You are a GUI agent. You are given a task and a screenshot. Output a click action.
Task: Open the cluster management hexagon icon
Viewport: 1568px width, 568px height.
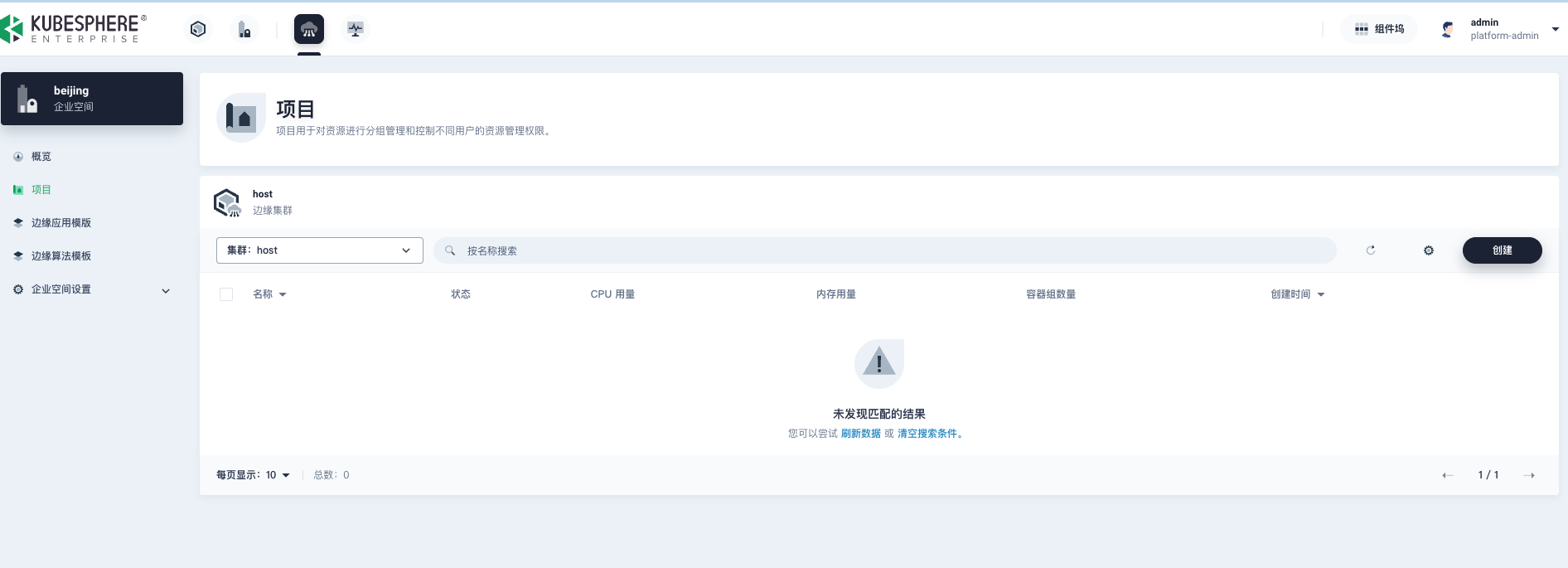(x=198, y=29)
